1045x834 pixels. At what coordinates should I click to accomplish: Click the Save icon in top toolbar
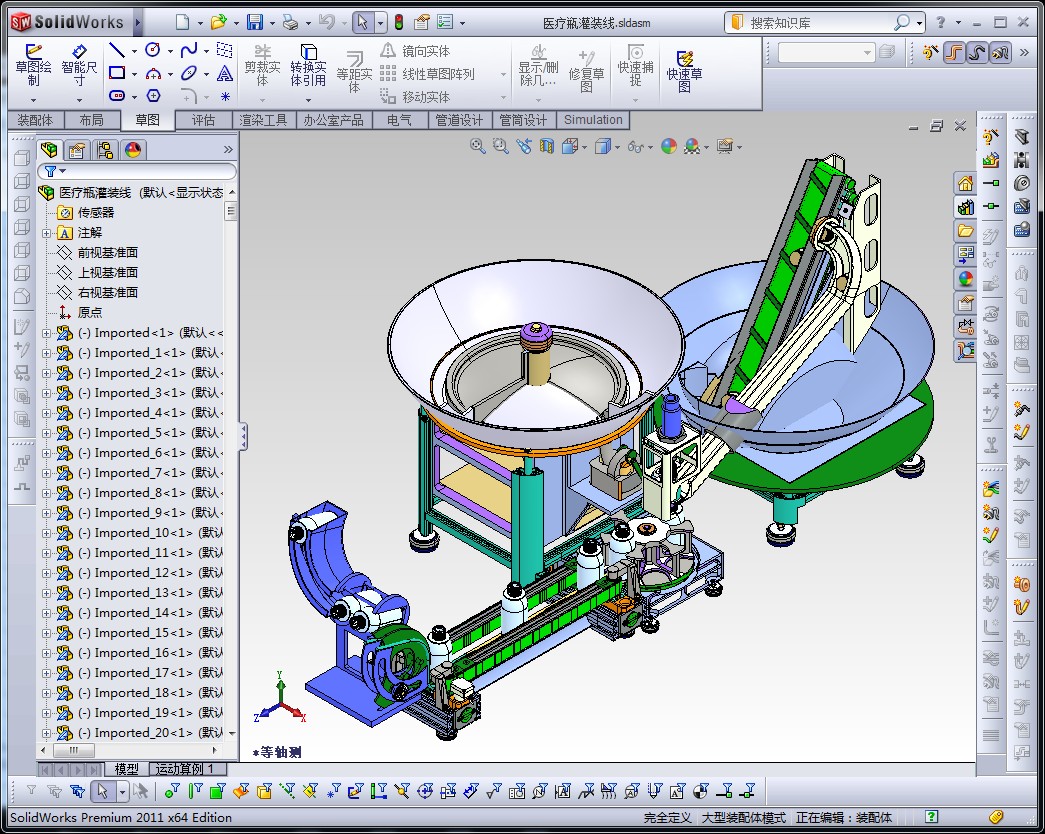pyautogui.click(x=255, y=22)
